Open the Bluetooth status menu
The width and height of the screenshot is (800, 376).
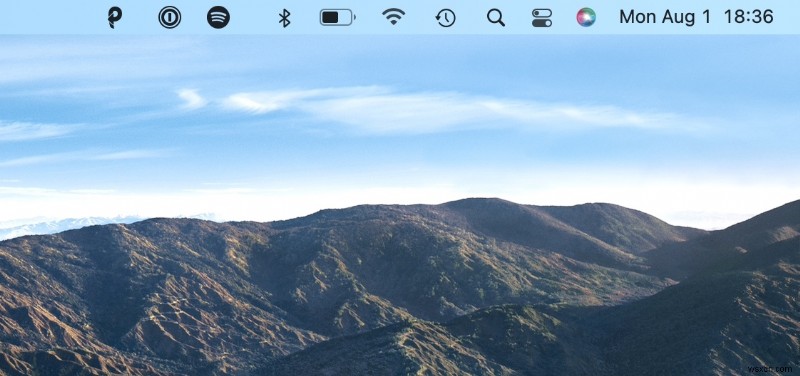[x=285, y=18]
